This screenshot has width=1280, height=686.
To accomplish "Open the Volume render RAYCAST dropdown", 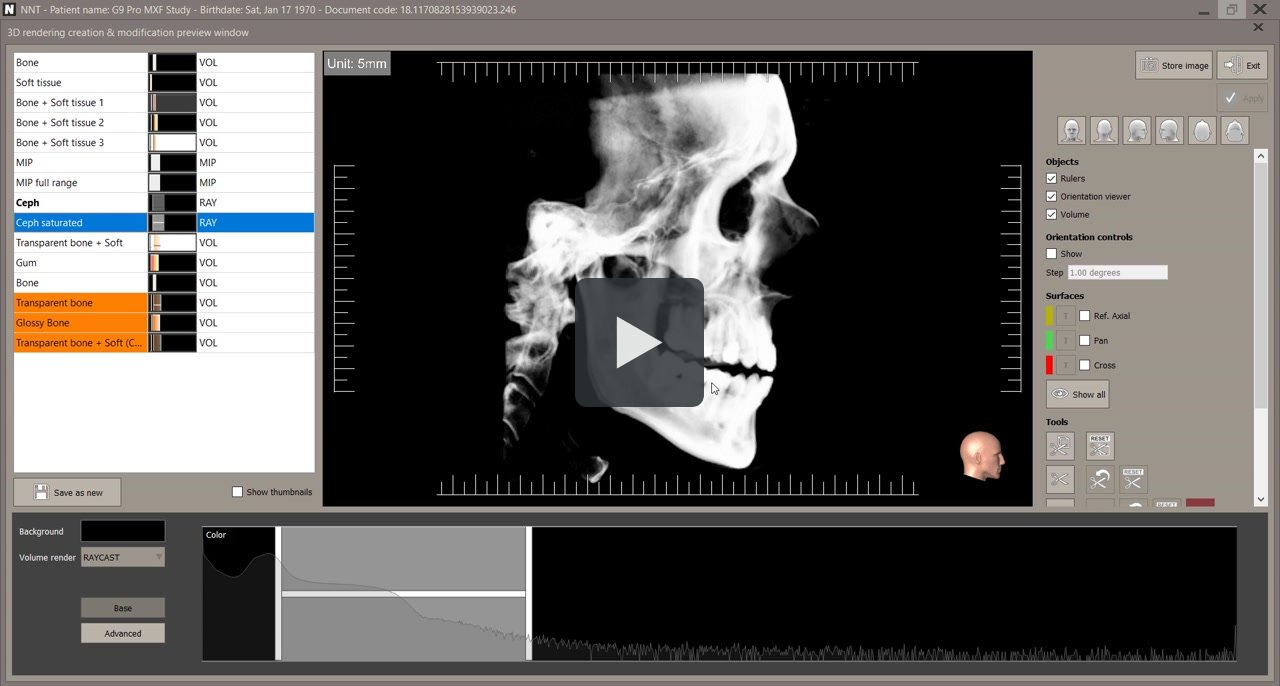I will 123,557.
